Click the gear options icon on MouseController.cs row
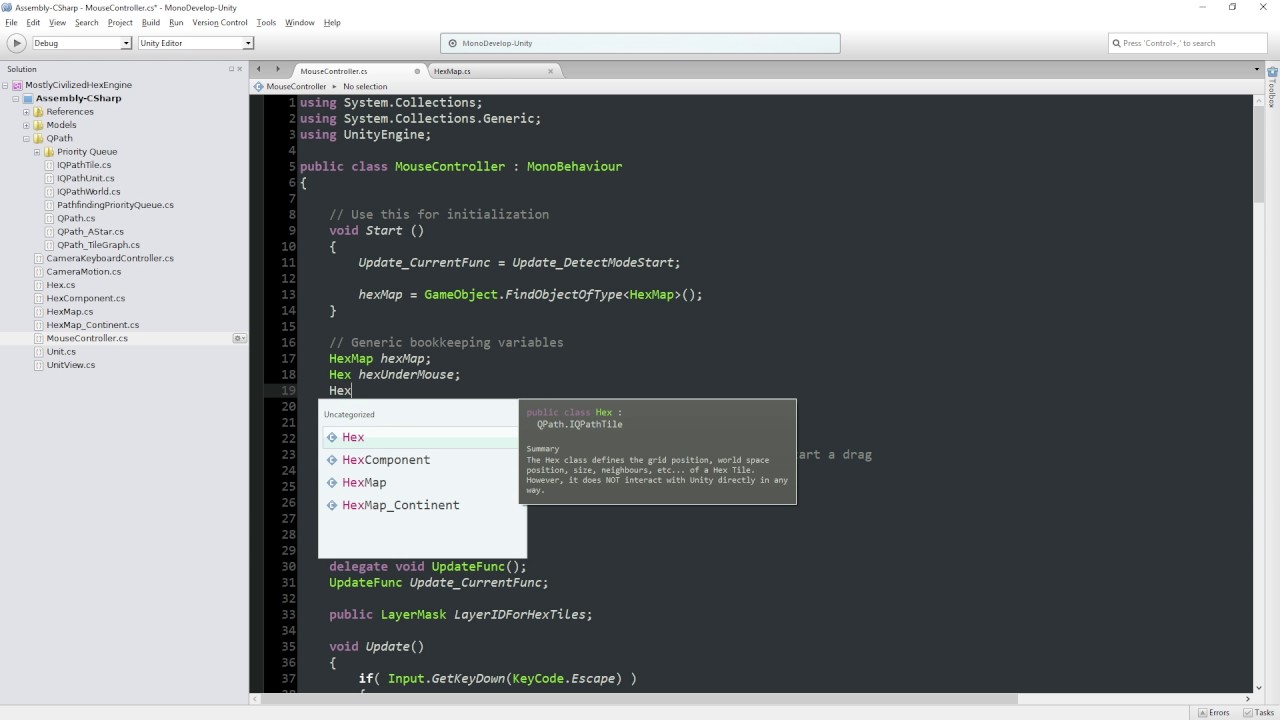 (239, 338)
